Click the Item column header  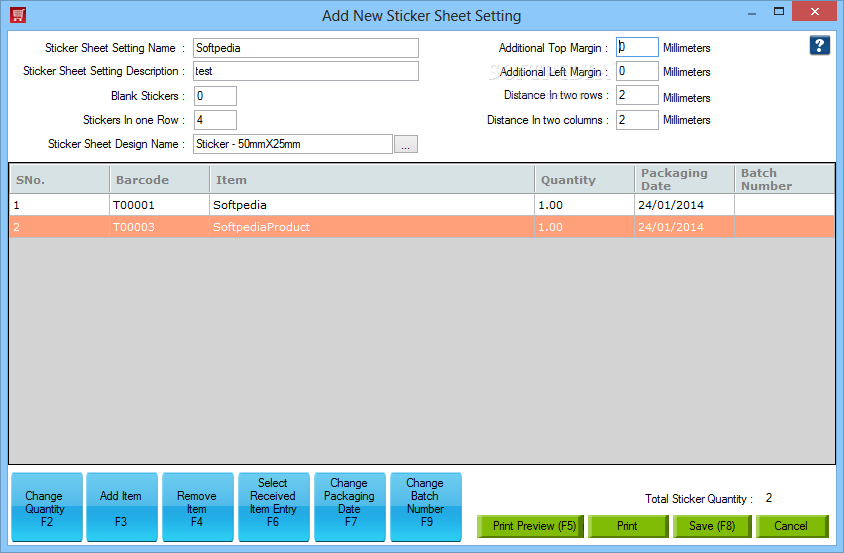tap(372, 179)
